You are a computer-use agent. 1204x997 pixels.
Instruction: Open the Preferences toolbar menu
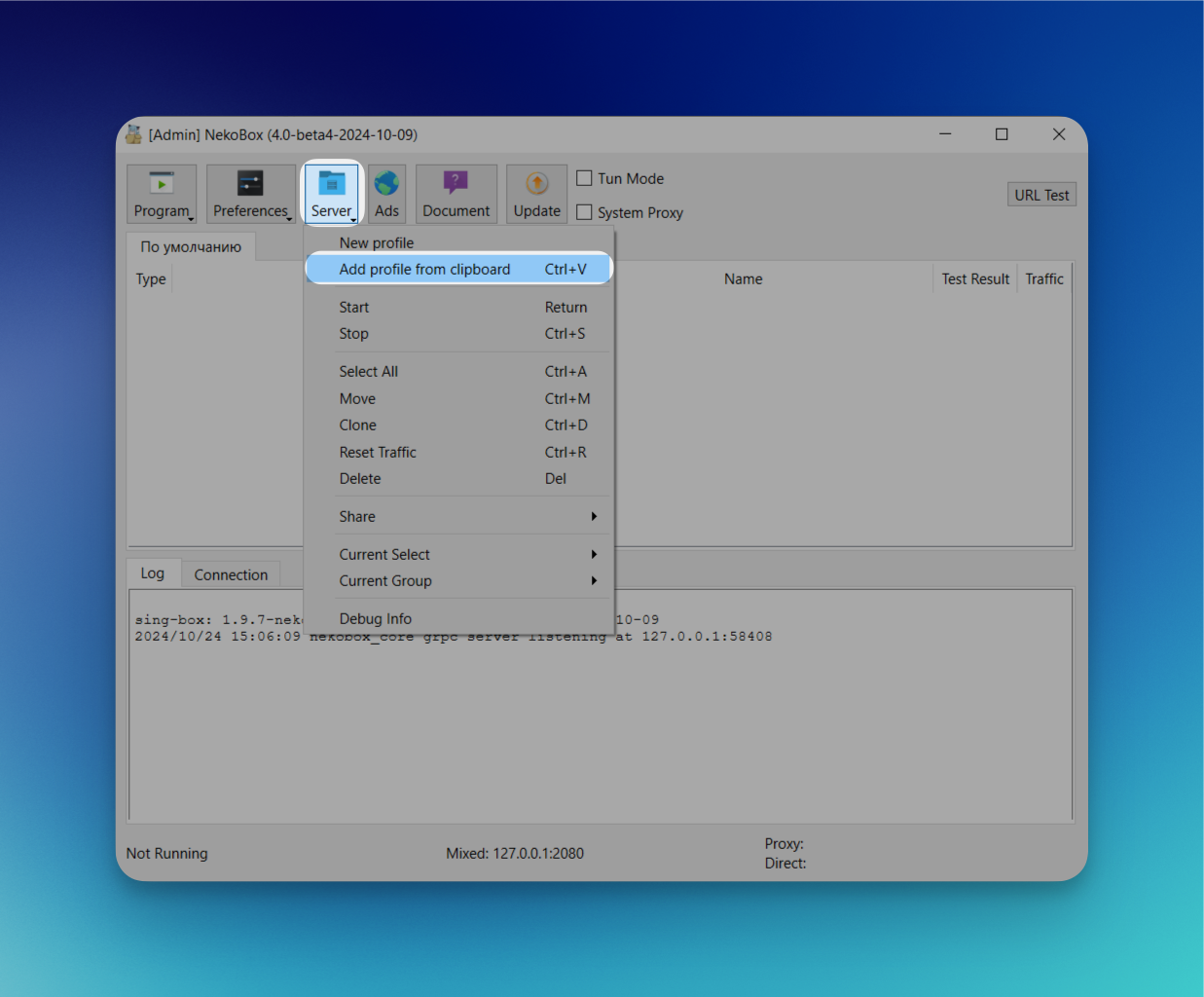(251, 194)
